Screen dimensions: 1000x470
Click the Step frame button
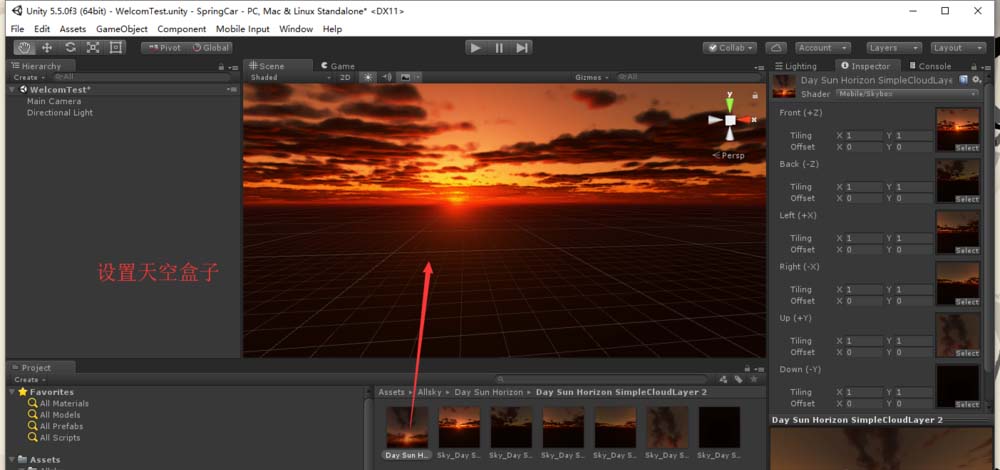pyautogui.click(x=522, y=48)
